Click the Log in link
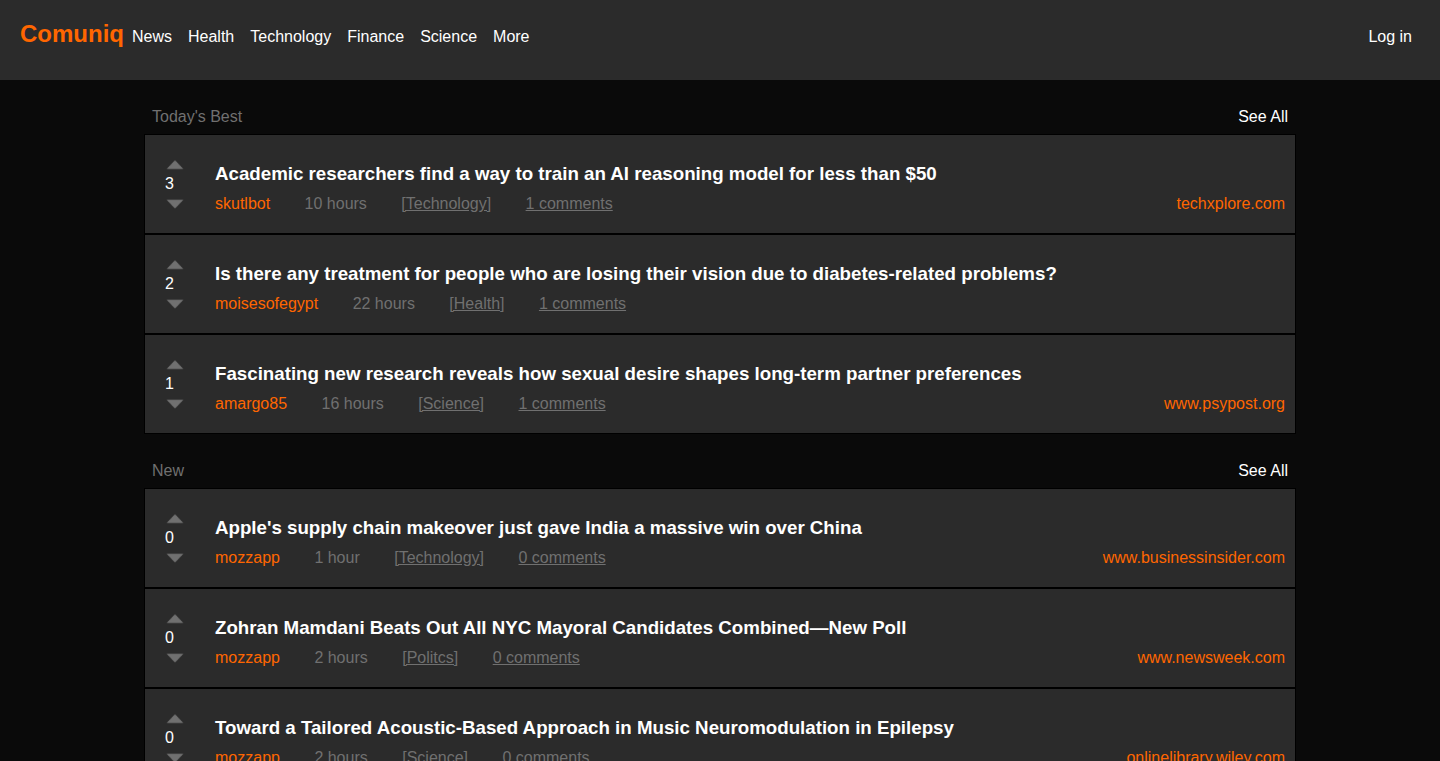The width and height of the screenshot is (1440, 761). (1390, 36)
